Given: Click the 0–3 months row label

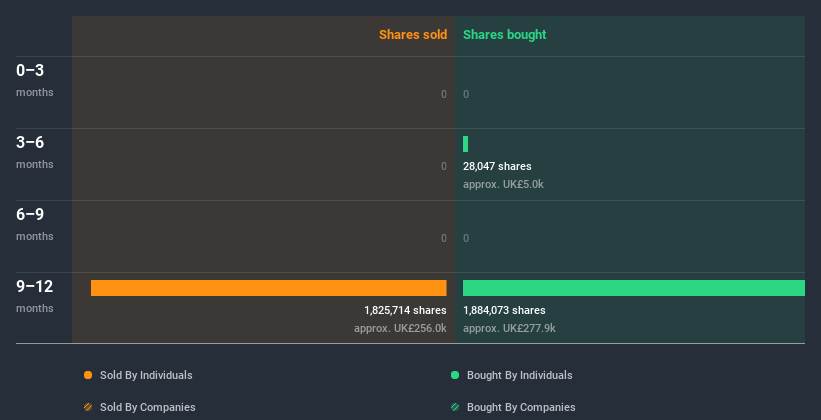Looking at the screenshot, I should [x=35, y=80].
